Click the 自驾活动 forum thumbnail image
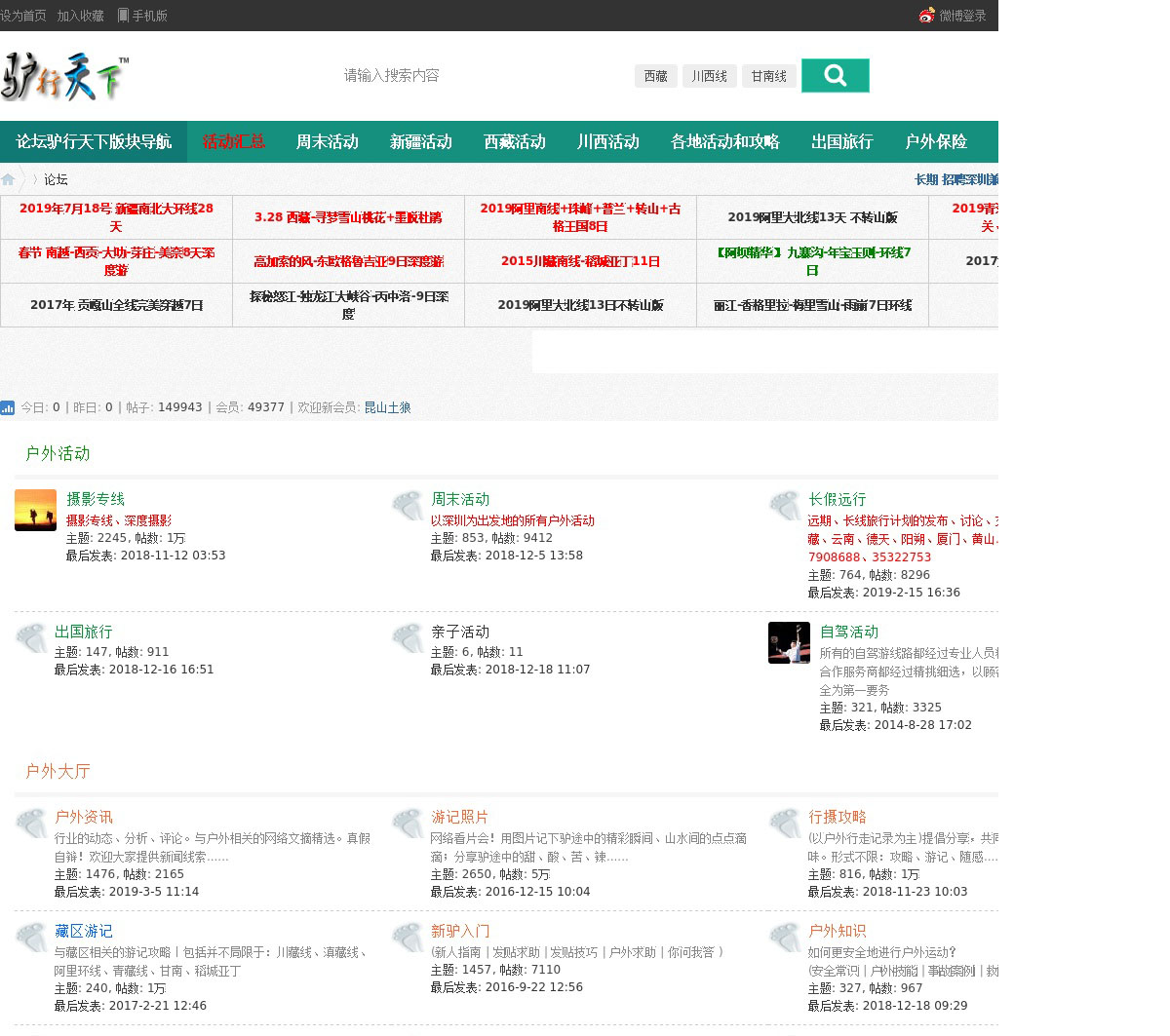The height and width of the screenshot is (1036, 1170). coord(789,643)
